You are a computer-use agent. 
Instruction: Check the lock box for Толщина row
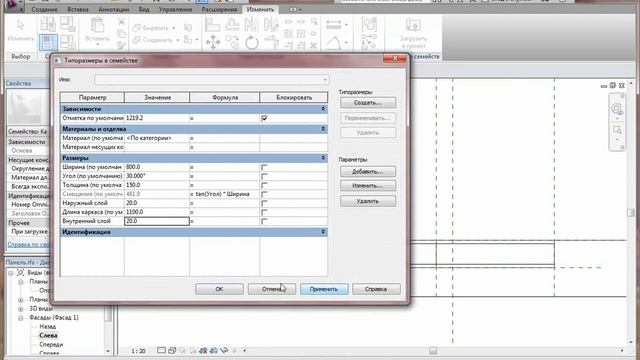coord(264,185)
